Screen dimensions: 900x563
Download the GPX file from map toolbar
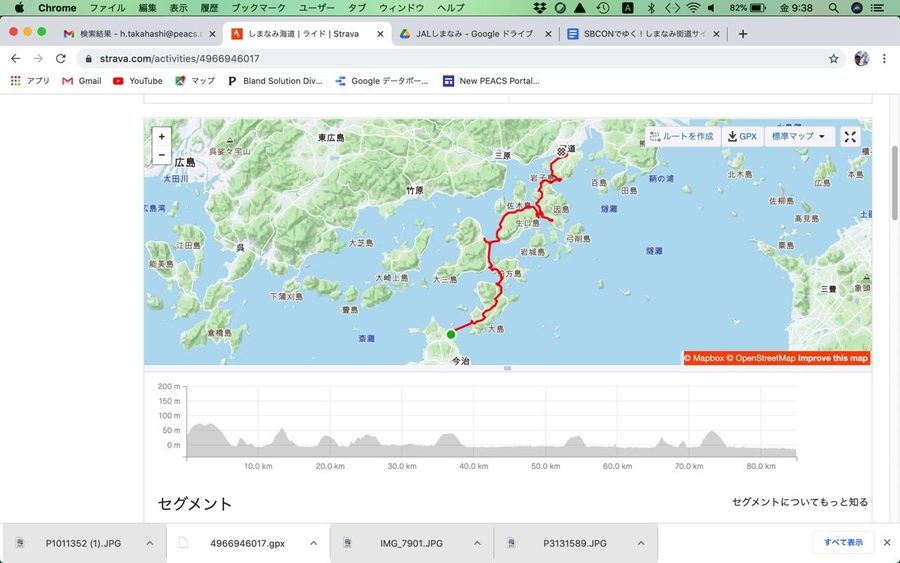coord(742,137)
